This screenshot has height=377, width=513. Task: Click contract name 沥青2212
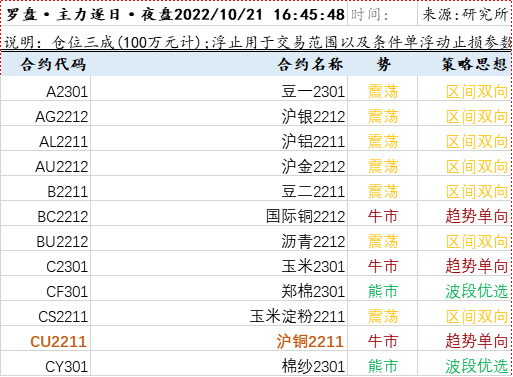point(313,241)
